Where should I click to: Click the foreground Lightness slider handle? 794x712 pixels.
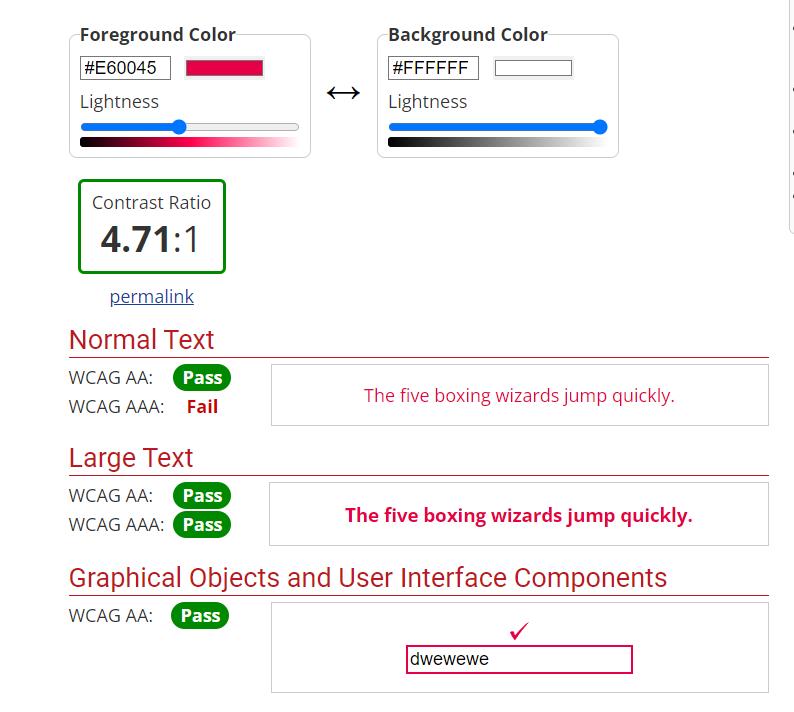(x=179, y=127)
